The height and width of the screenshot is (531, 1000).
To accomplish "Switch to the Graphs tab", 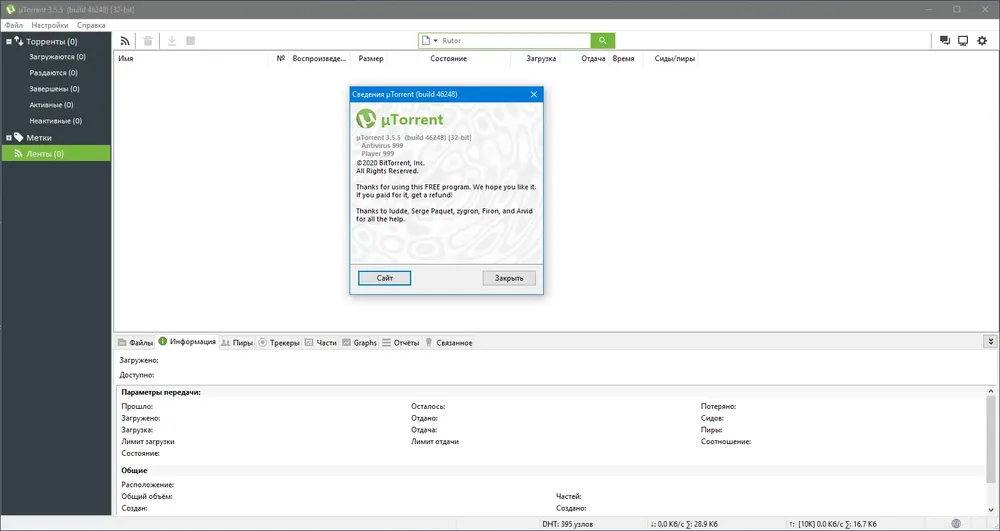I will (360, 342).
